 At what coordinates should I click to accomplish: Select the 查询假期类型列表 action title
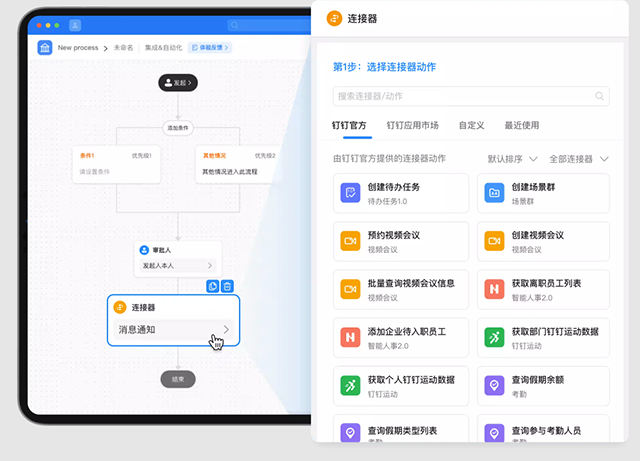point(402,430)
